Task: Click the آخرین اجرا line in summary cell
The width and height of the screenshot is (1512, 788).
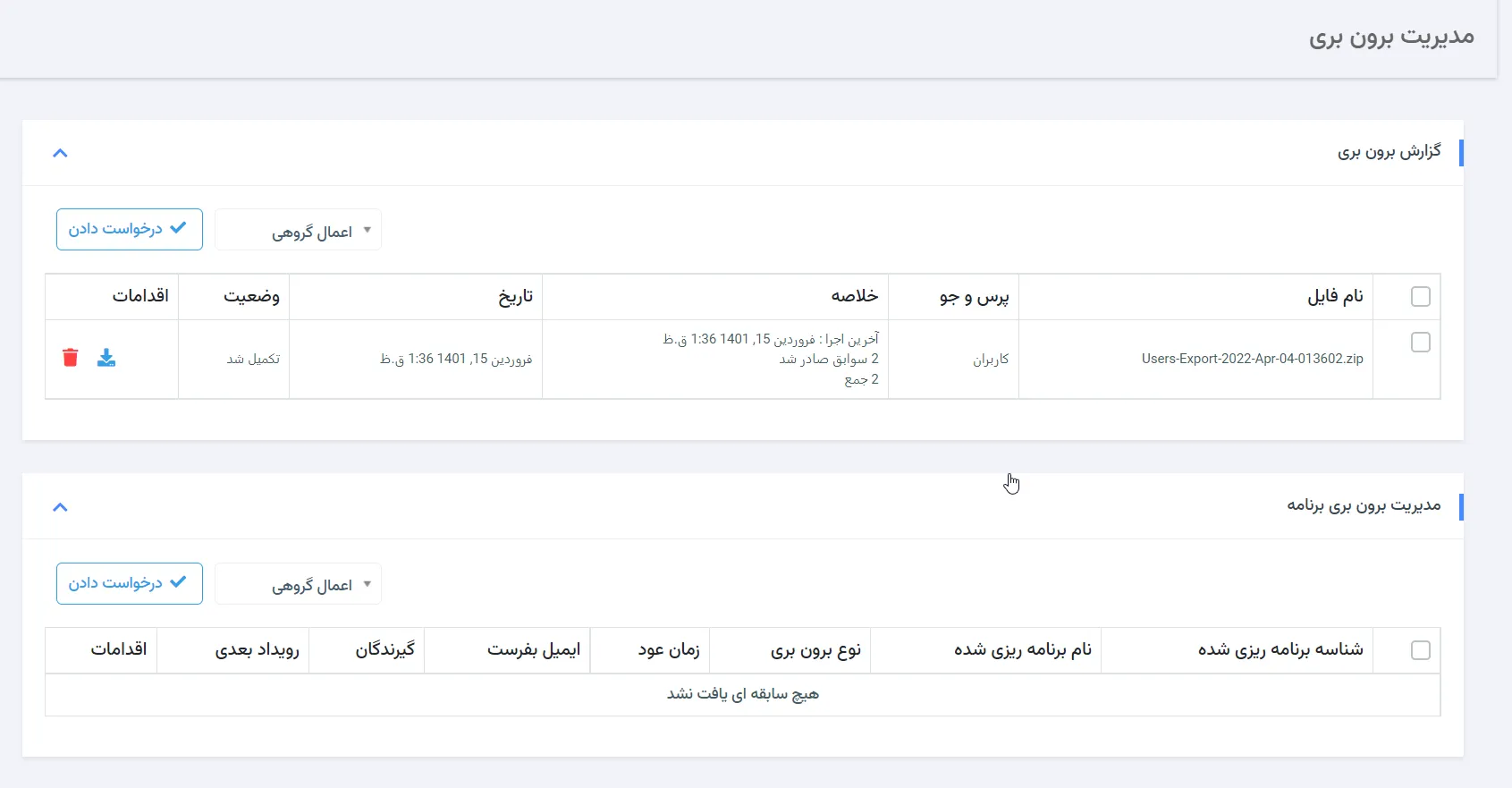Action: [x=771, y=339]
